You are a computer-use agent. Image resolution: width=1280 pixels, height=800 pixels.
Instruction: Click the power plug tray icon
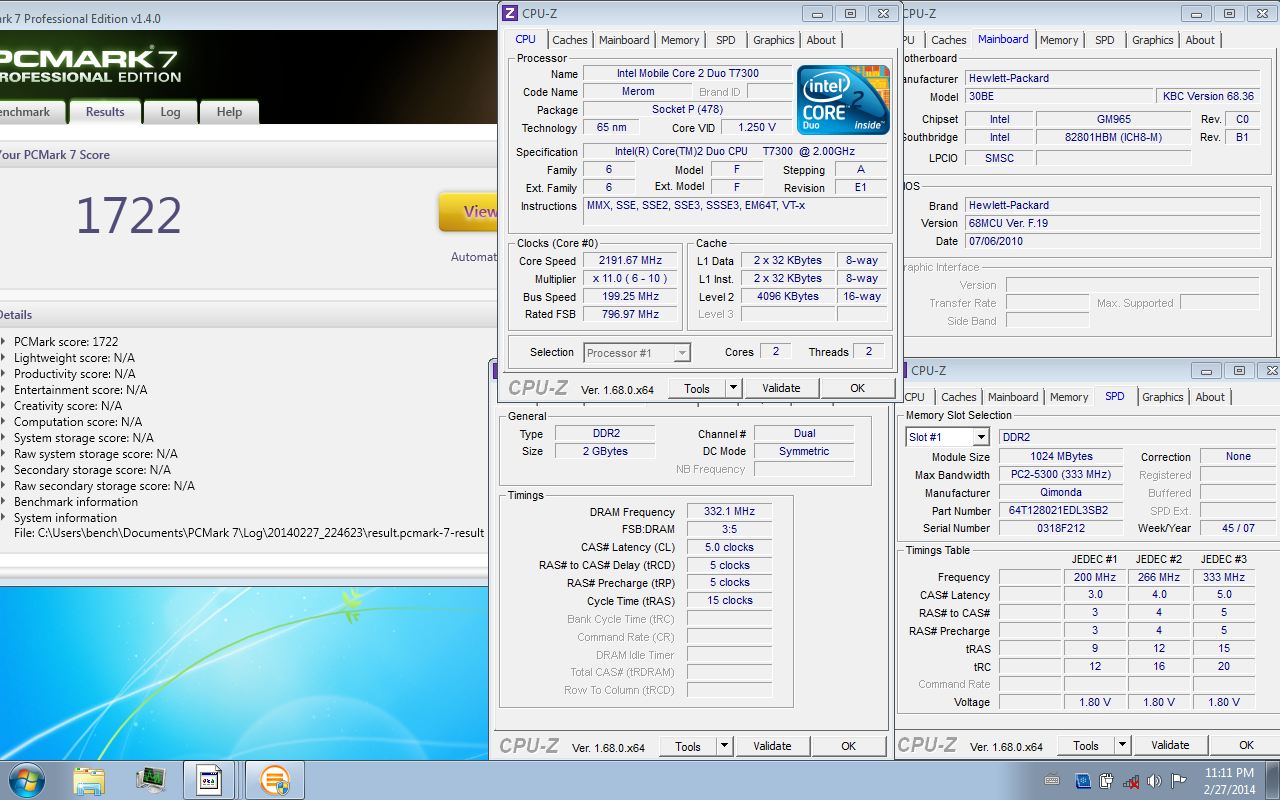pyautogui.click(x=1107, y=781)
